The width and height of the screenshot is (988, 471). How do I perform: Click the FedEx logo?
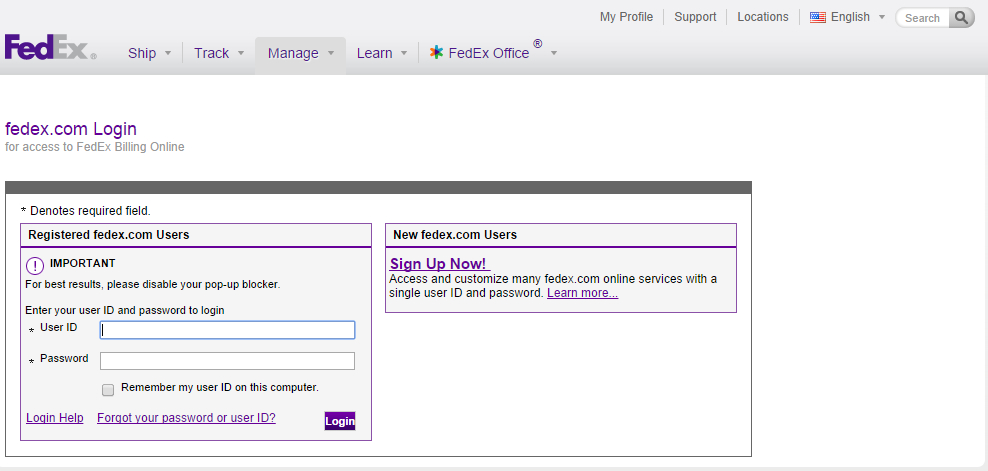(50, 47)
